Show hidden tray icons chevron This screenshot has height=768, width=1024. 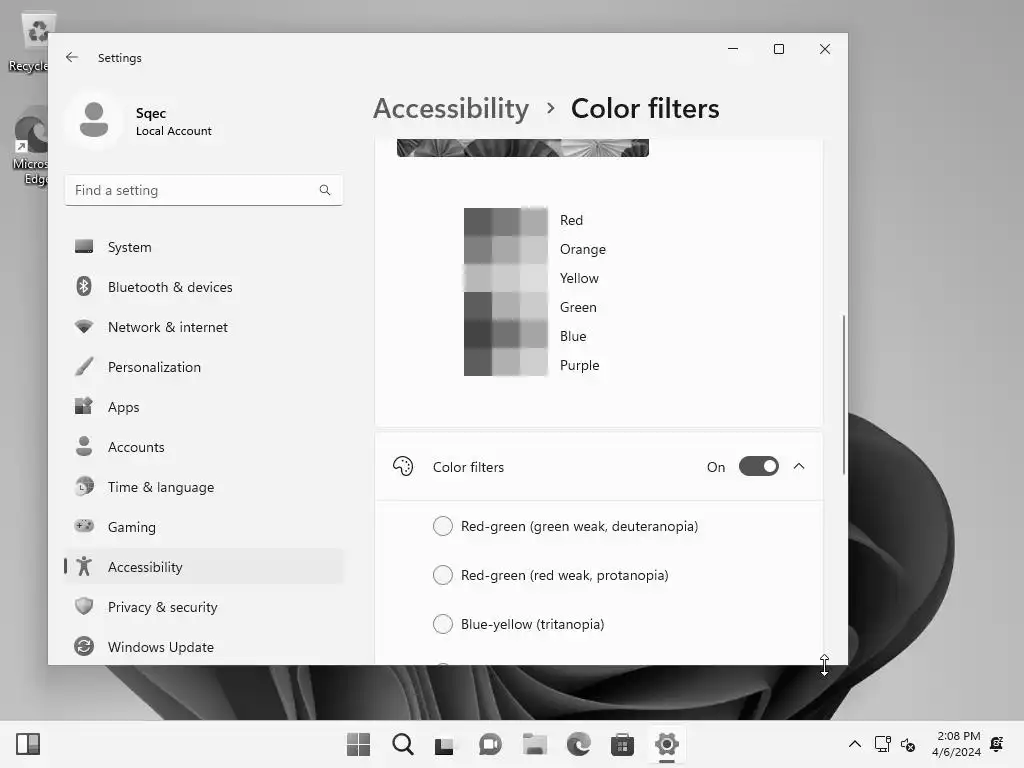pos(854,744)
